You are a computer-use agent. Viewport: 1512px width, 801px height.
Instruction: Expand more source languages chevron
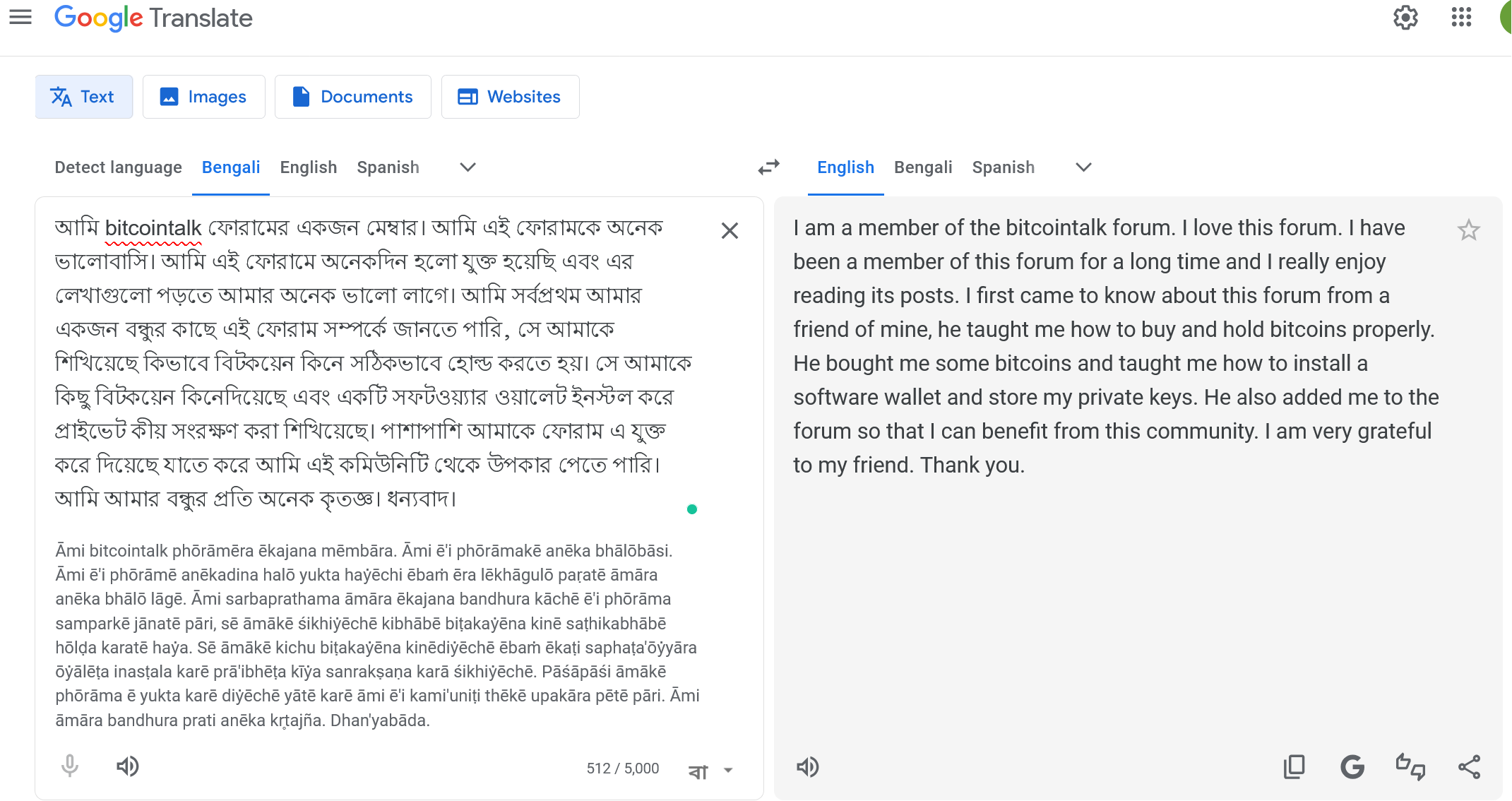(x=468, y=167)
